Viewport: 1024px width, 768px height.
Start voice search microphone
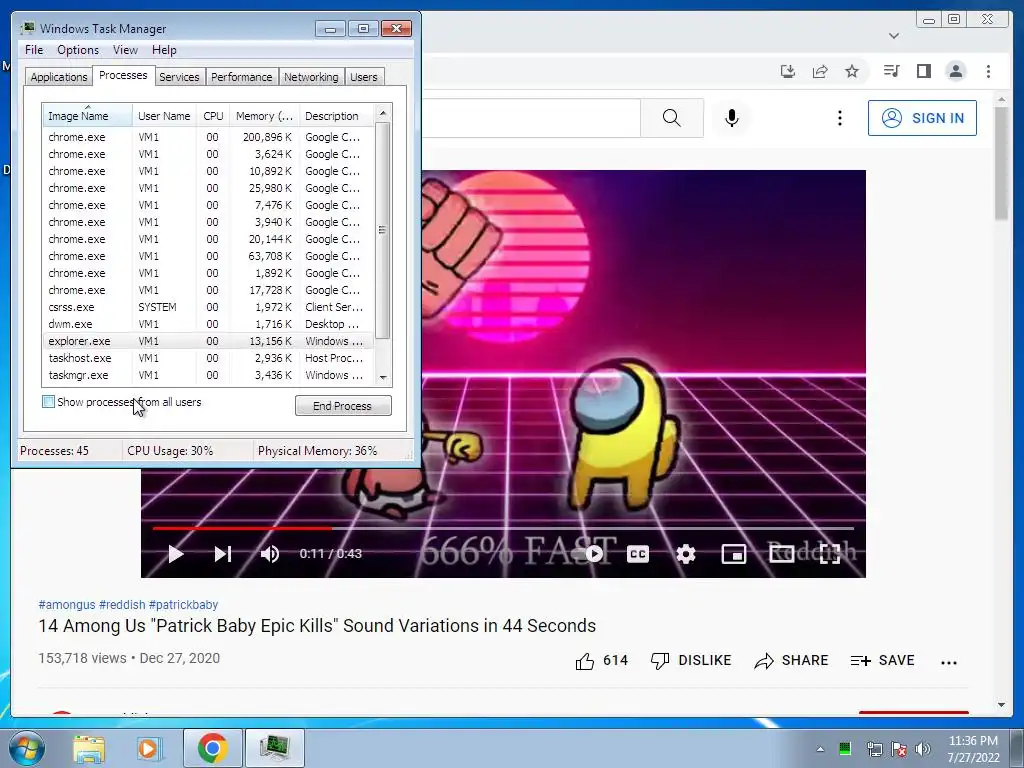[731, 118]
